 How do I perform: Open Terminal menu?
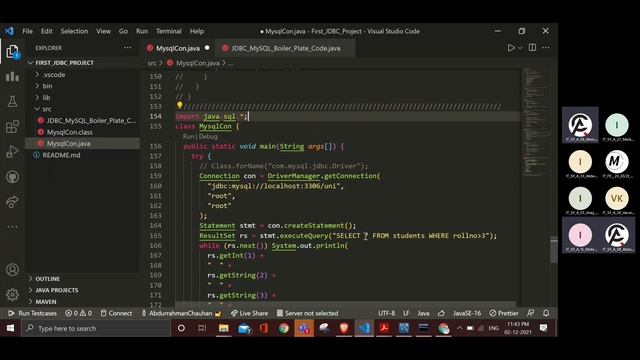(169, 31)
